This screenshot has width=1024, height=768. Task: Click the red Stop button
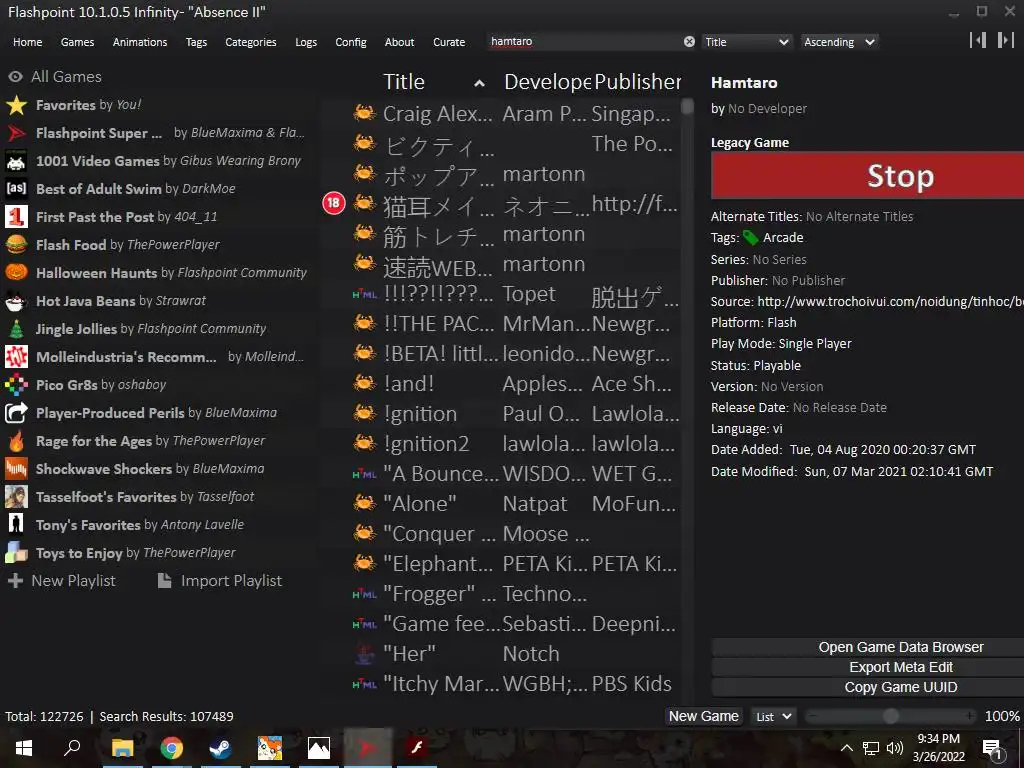[x=867, y=176]
